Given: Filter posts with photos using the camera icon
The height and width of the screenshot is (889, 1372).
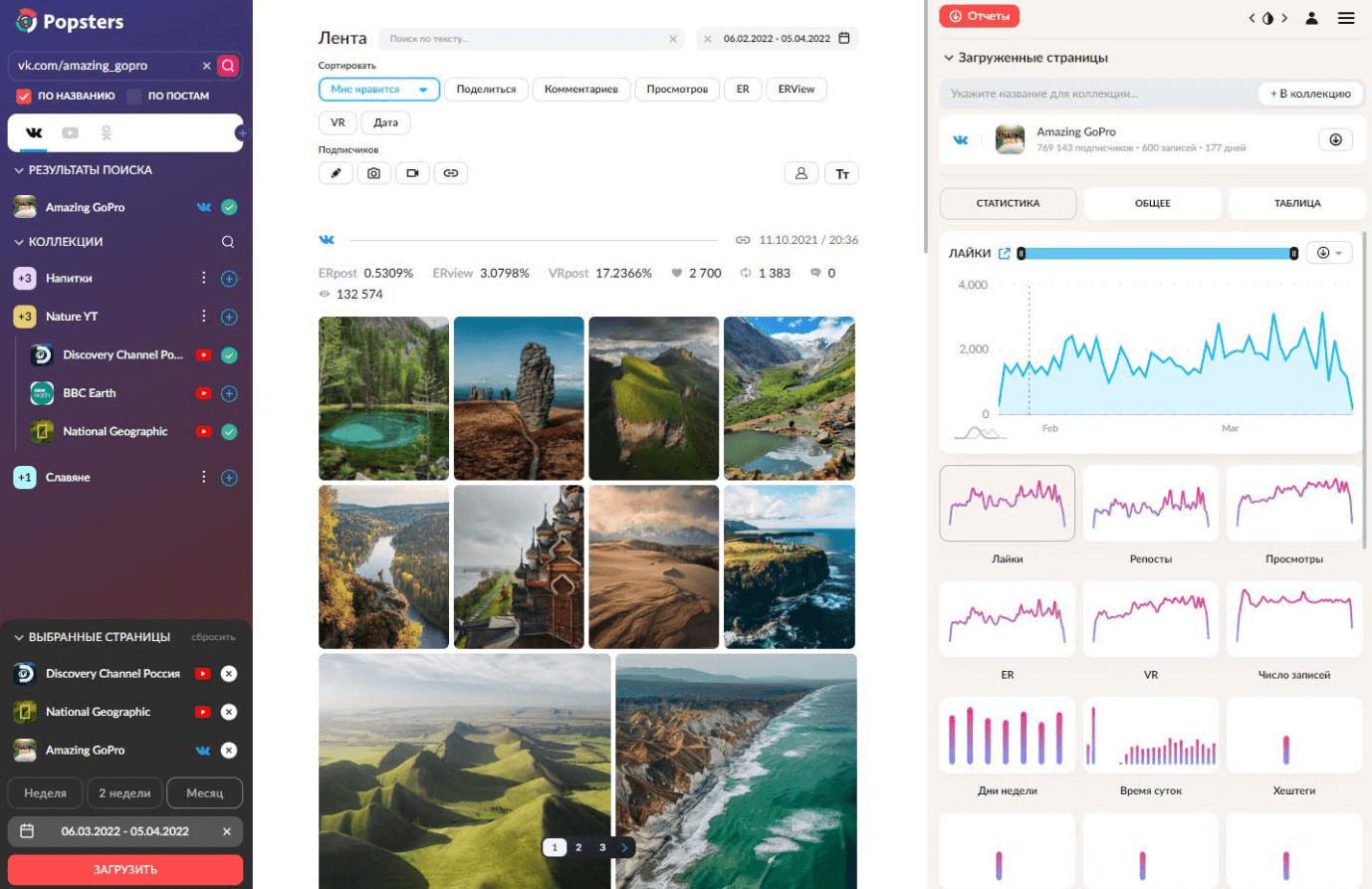Looking at the screenshot, I should click(x=373, y=173).
